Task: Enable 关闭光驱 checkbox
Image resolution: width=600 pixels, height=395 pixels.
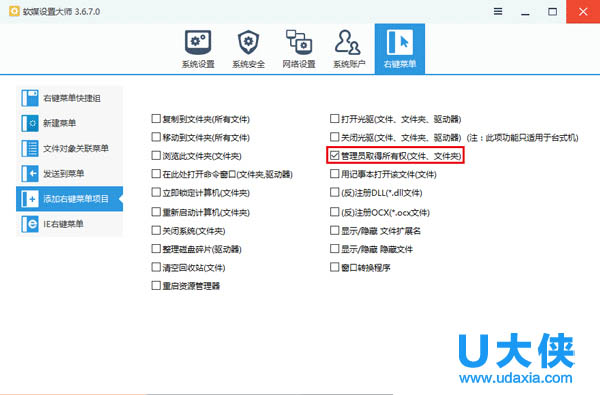Action: coord(334,137)
